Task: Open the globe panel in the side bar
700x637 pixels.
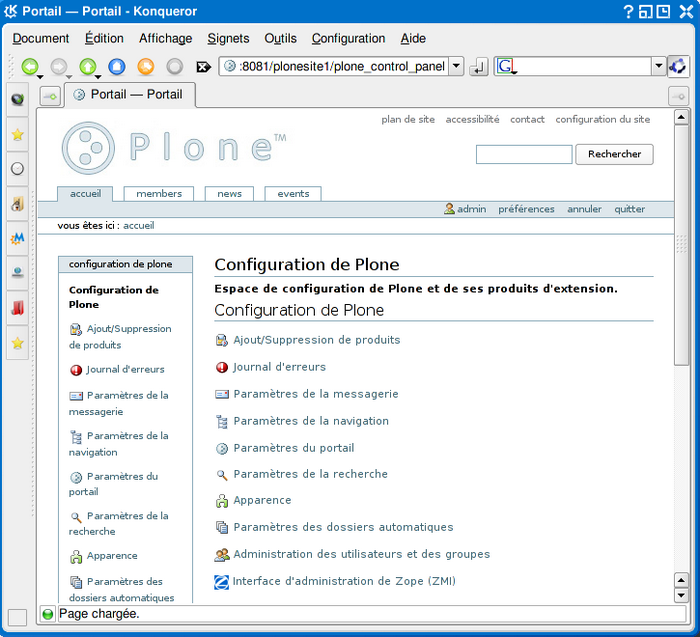Action: click(x=17, y=99)
